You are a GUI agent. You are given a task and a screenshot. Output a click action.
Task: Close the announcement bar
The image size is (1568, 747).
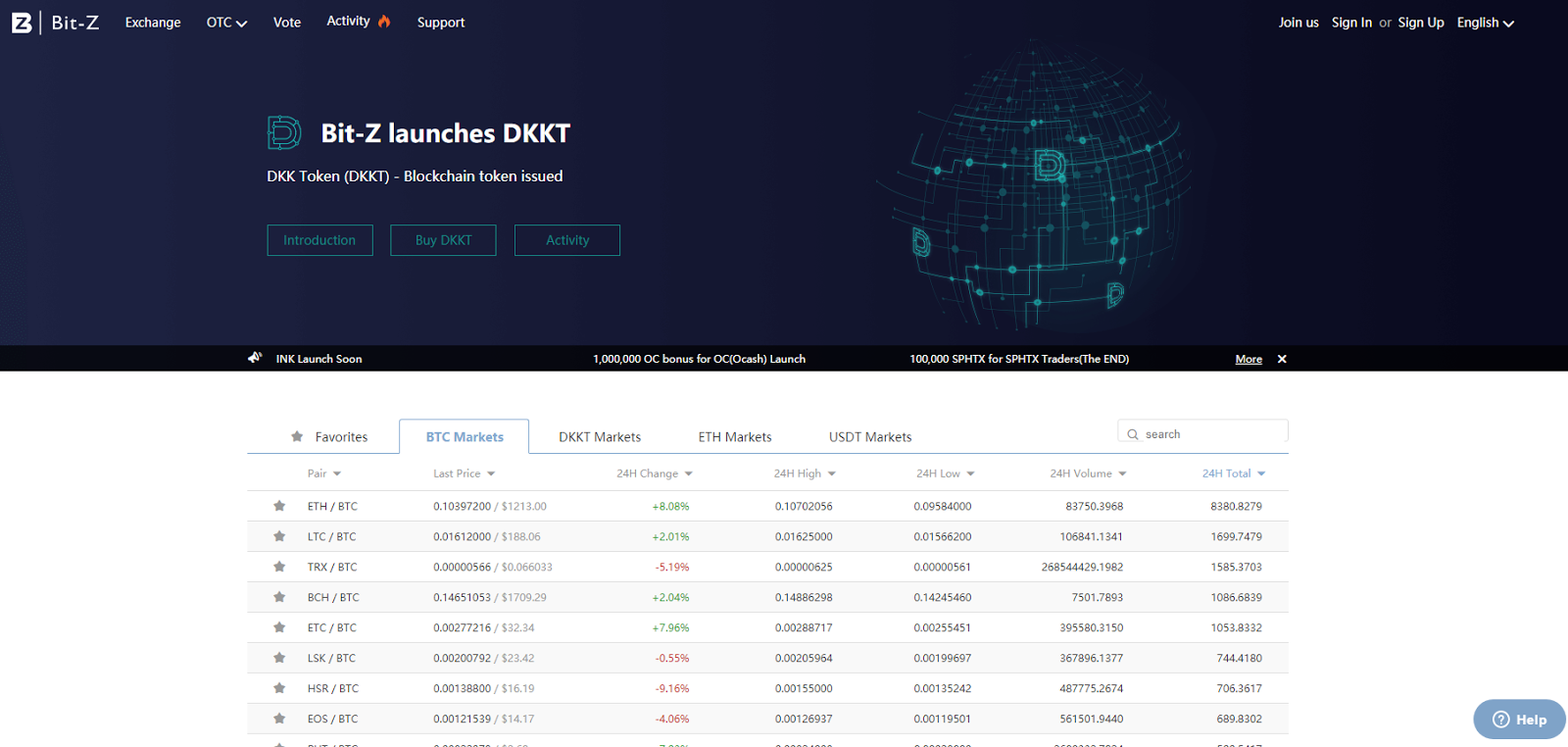click(x=1282, y=359)
